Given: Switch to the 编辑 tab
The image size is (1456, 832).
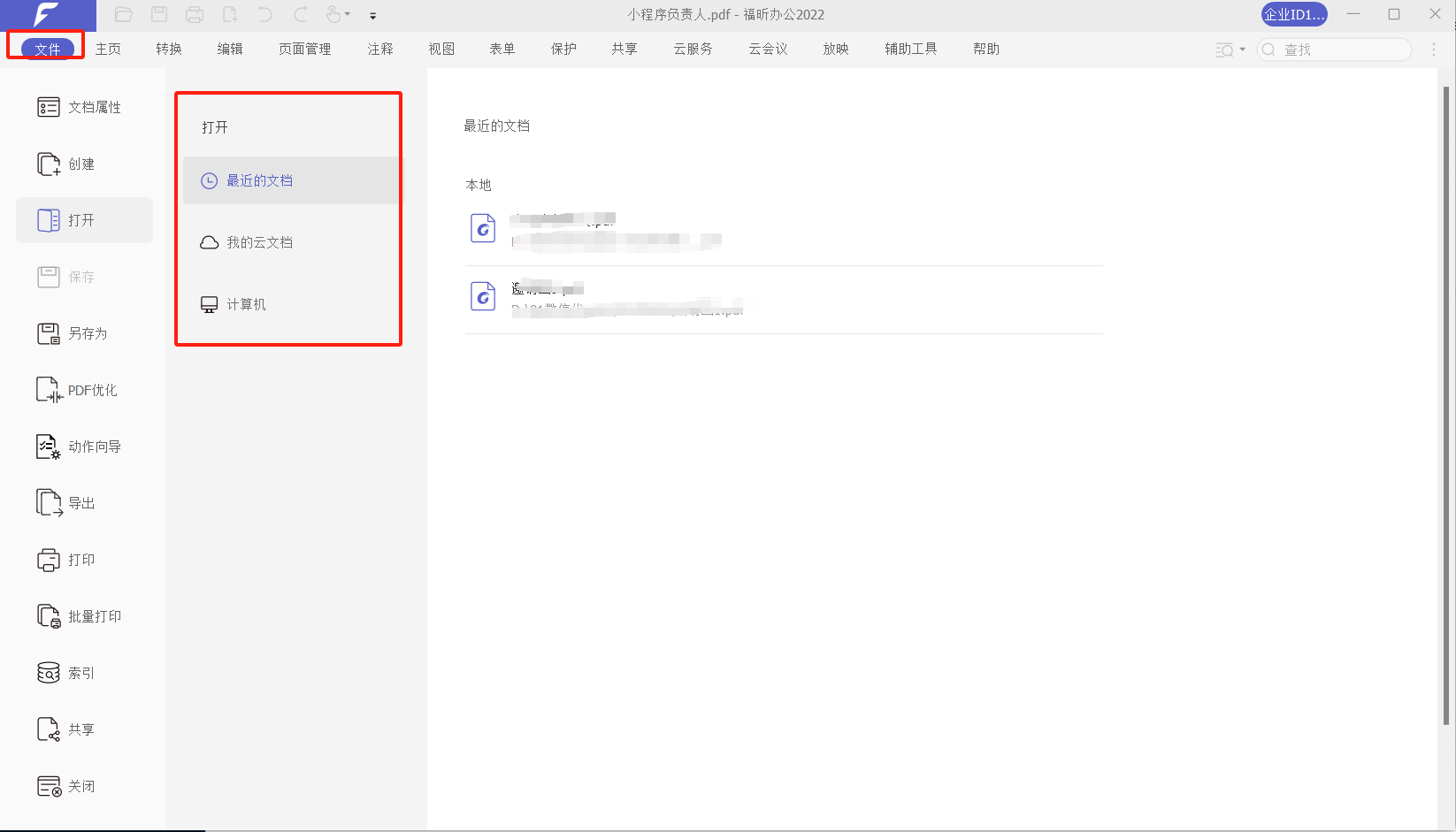Looking at the screenshot, I should pyautogui.click(x=230, y=49).
